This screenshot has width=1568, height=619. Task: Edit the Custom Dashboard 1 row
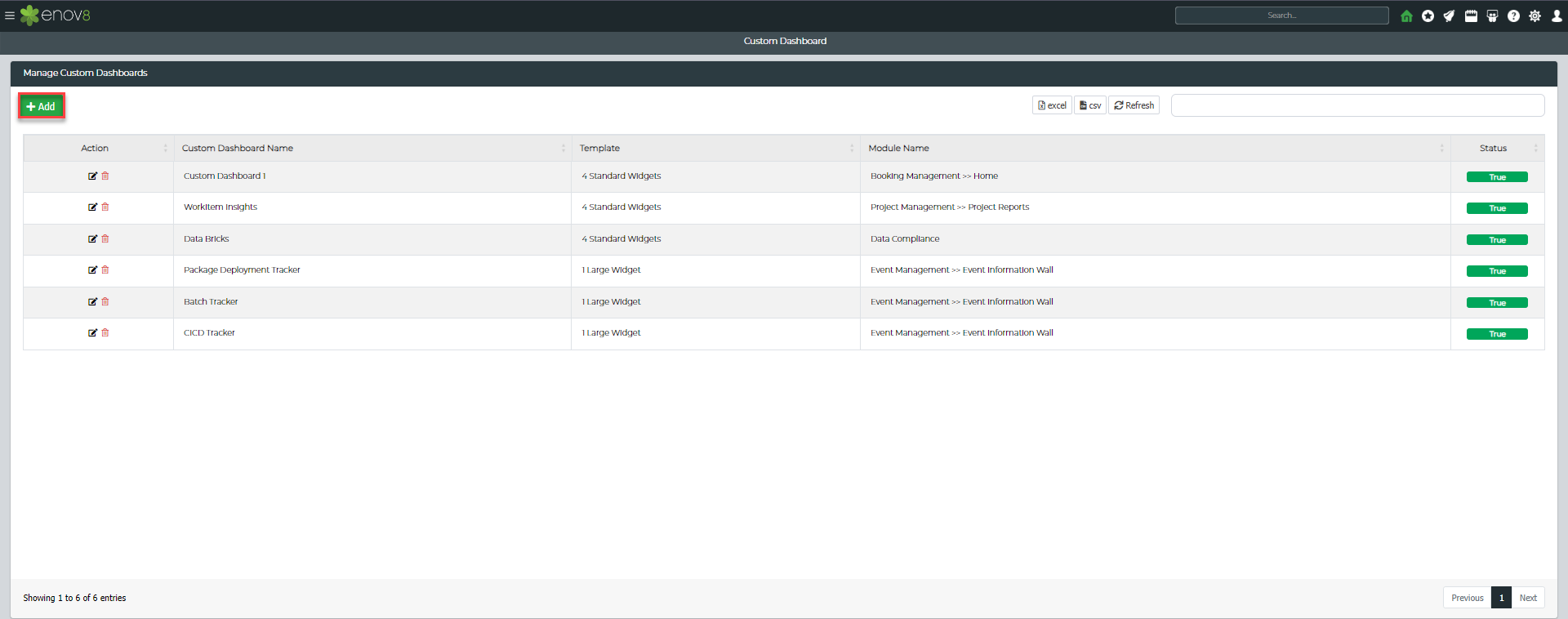coord(92,176)
